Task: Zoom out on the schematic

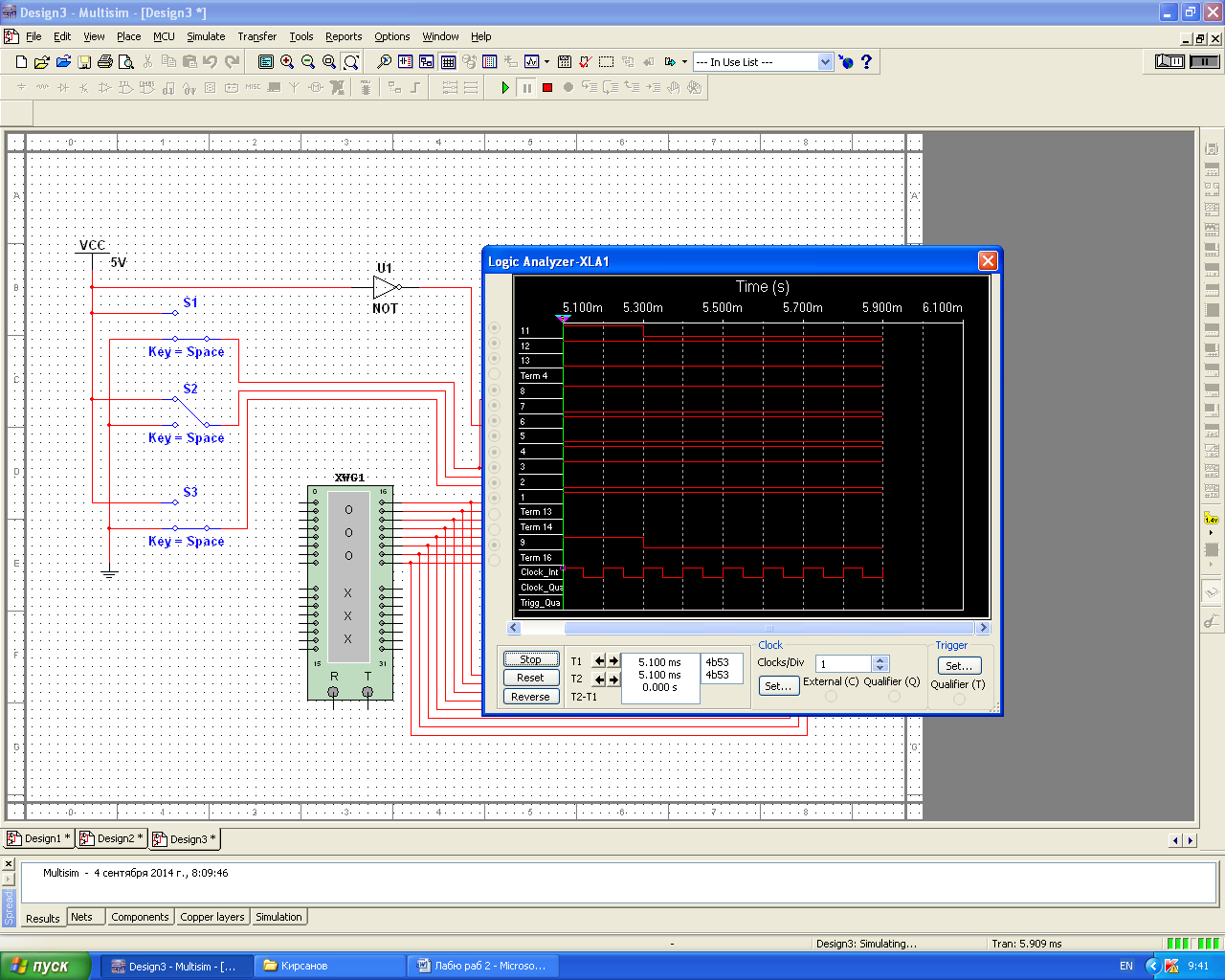Action: click(x=308, y=62)
